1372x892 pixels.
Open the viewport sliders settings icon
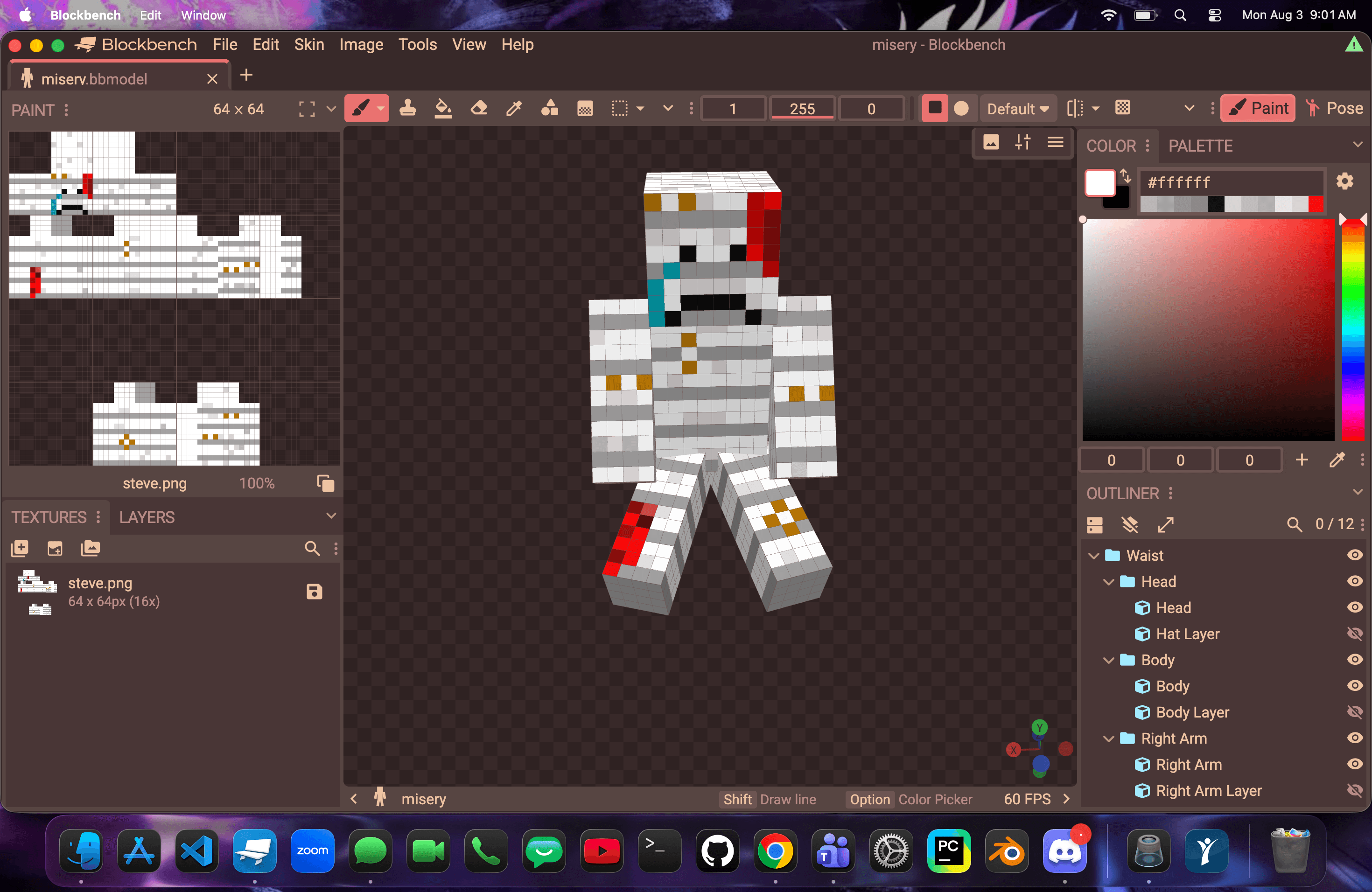click(1023, 142)
